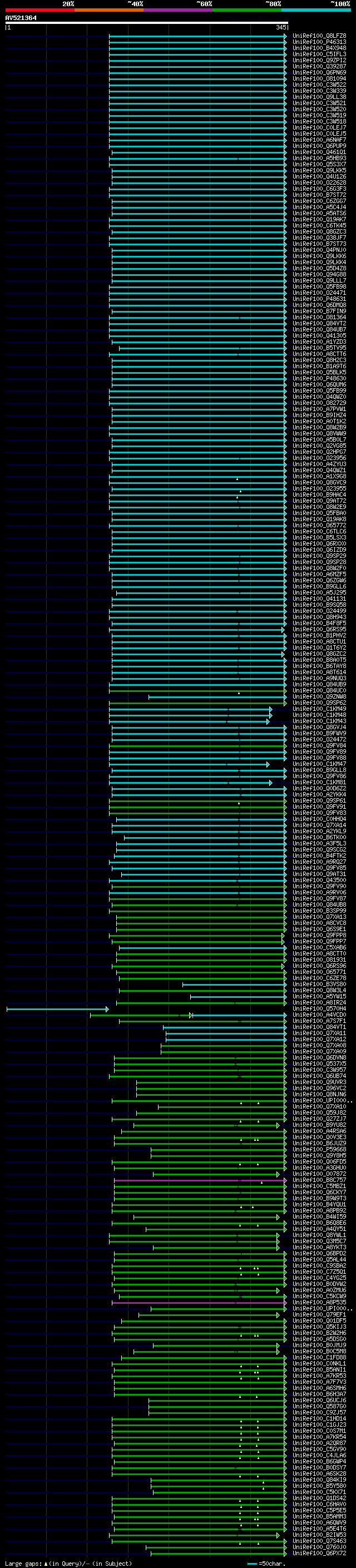356x1568 pixels.
Task: Select label UniRef100_Q7XA10
Action: (319, 1106)
